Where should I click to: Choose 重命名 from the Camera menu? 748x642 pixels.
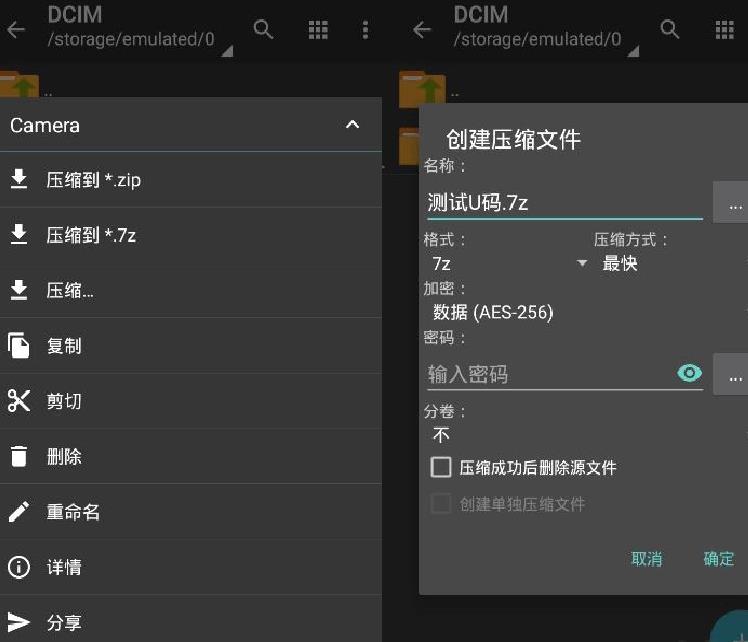191,512
